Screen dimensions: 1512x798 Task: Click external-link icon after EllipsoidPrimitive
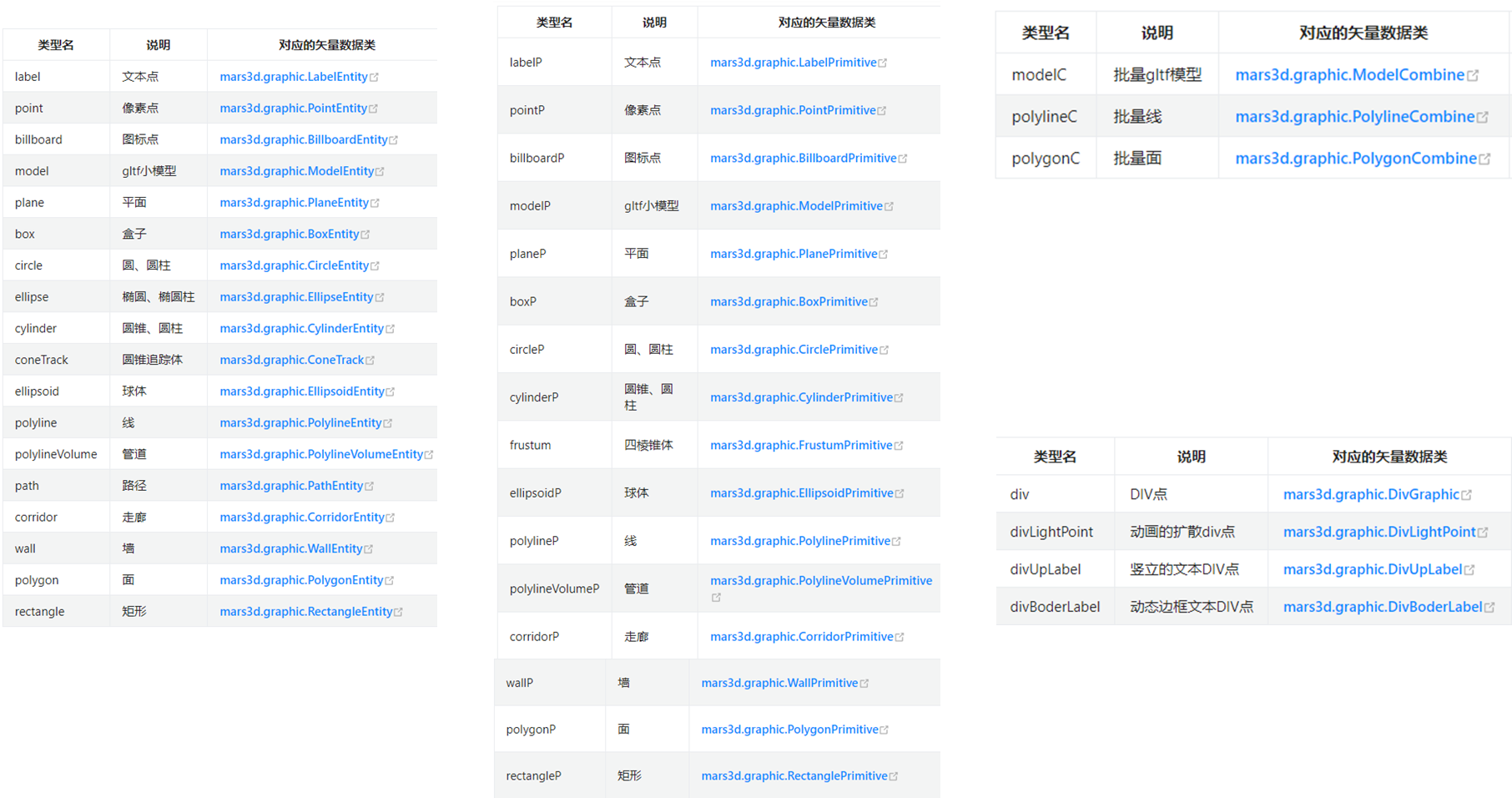point(900,494)
